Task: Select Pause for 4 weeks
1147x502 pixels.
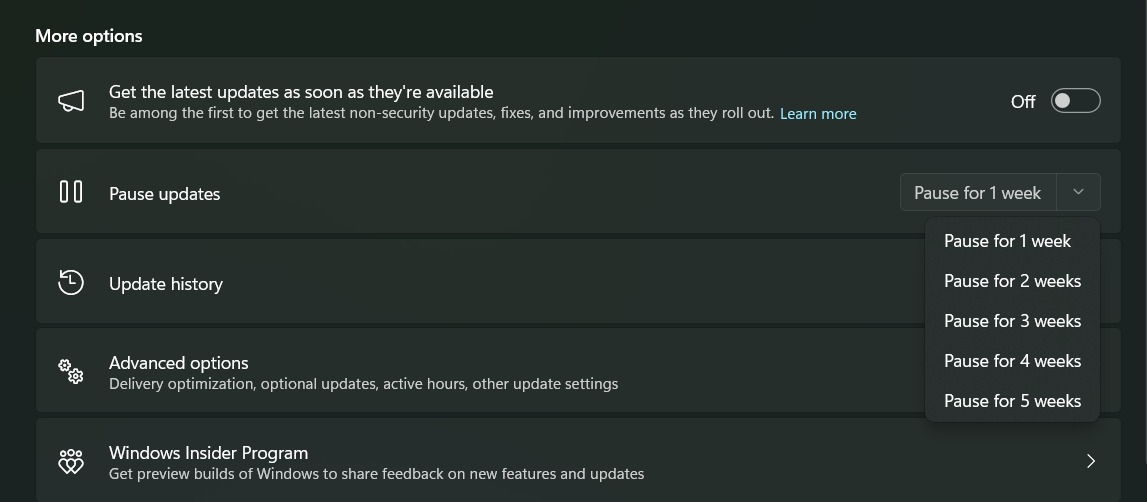Action: pyautogui.click(x=1012, y=361)
